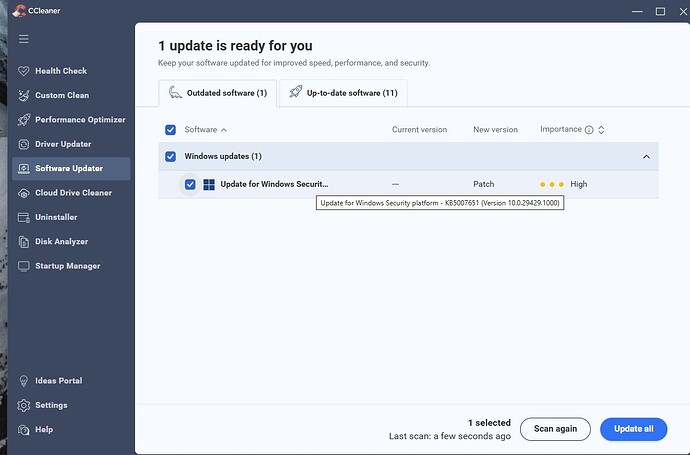Viewport: 690px width, 455px height.
Task: Sort the list by Software column
Action: [206, 130]
